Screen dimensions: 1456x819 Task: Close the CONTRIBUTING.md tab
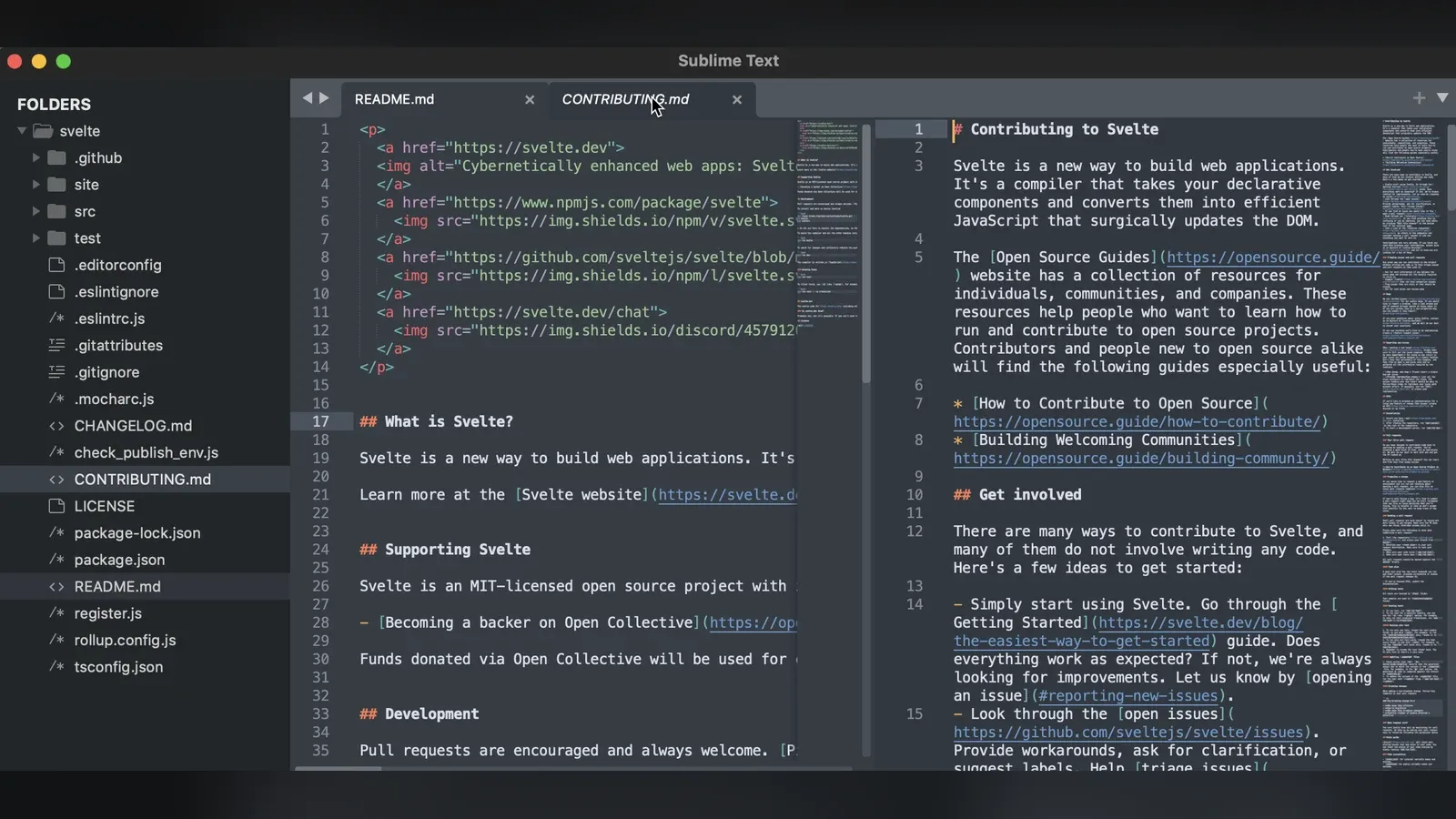click(x=737, y=99)
